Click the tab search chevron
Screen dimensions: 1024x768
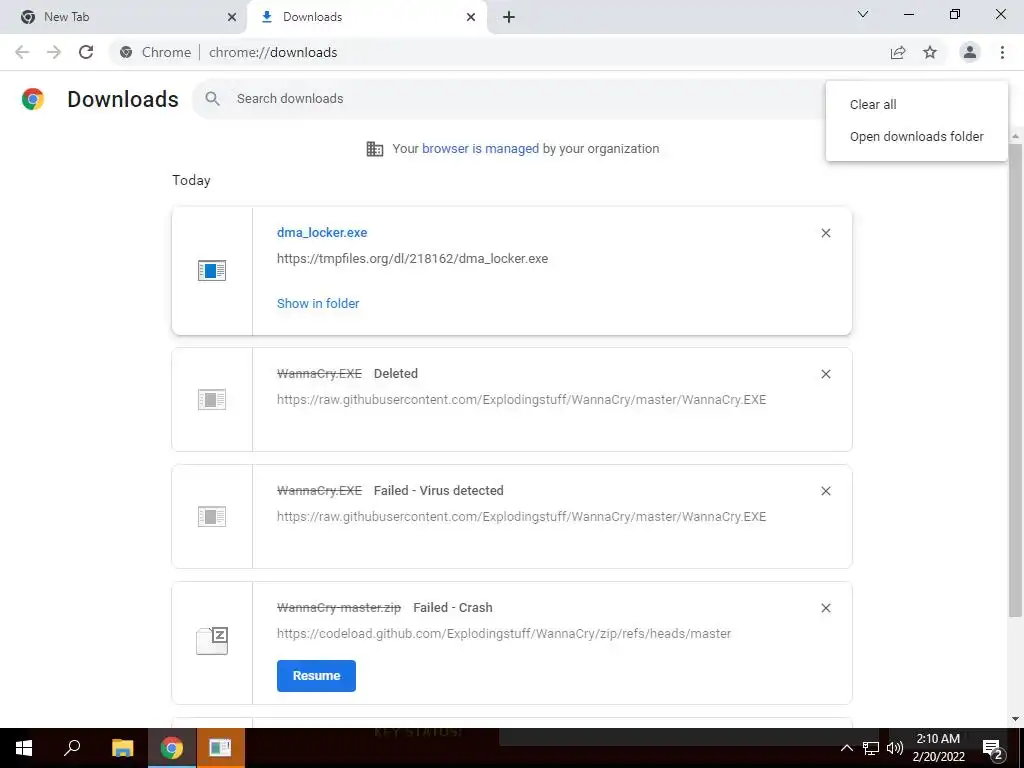[x=863, y=14]
